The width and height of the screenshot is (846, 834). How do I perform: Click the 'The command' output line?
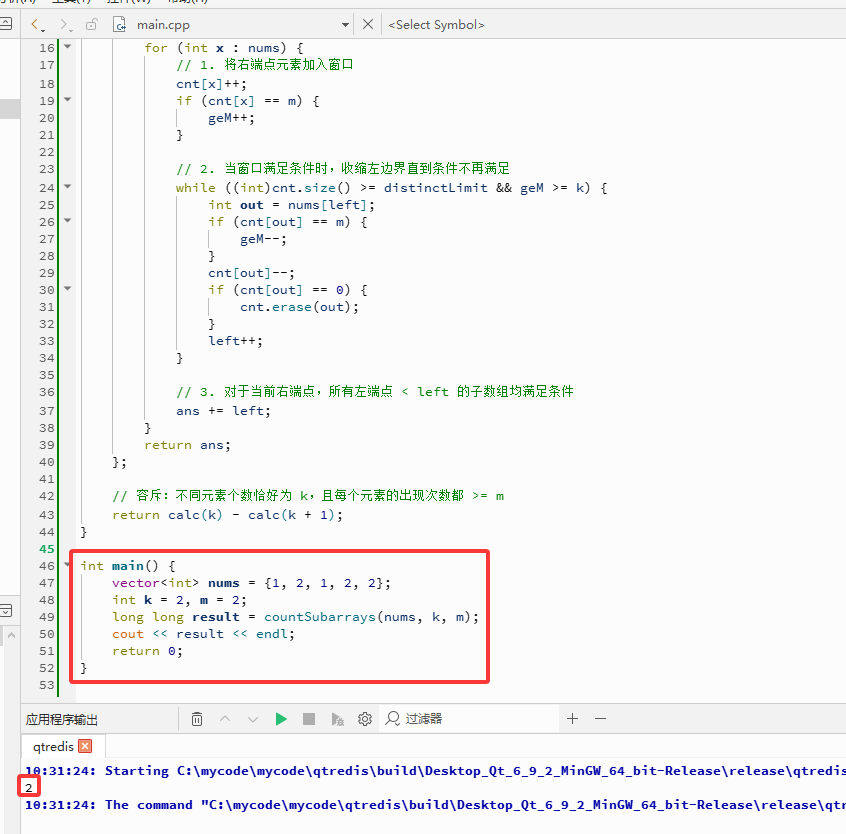435,805
